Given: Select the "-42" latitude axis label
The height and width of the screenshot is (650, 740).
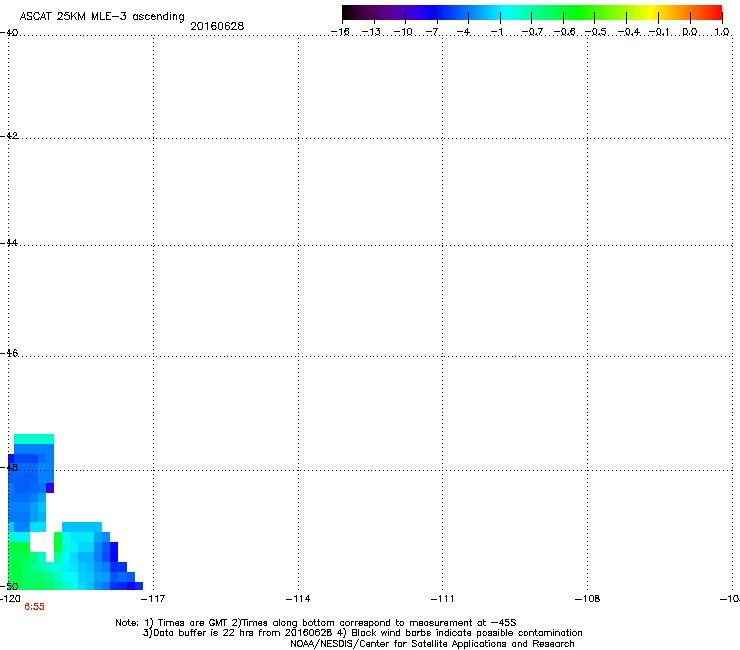Looking at the screenshot, I should point(9,136).
